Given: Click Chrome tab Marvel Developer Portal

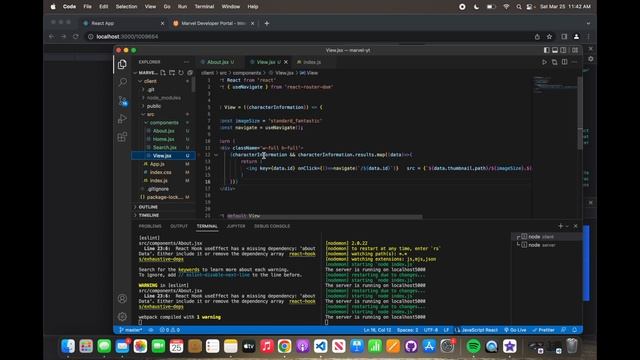Looking at the screenshot, I should (x=213, y=23).
